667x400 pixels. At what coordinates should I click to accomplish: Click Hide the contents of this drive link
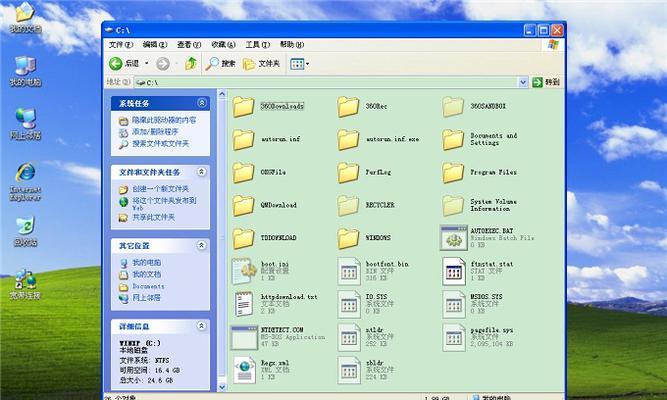tap(164, 120)
